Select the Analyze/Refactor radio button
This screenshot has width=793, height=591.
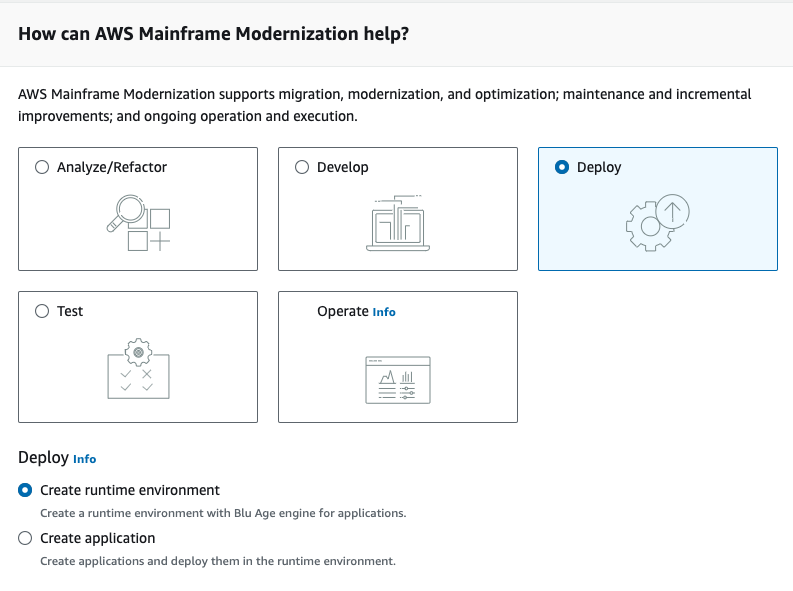pyautogui.click(x=42, y=168)
